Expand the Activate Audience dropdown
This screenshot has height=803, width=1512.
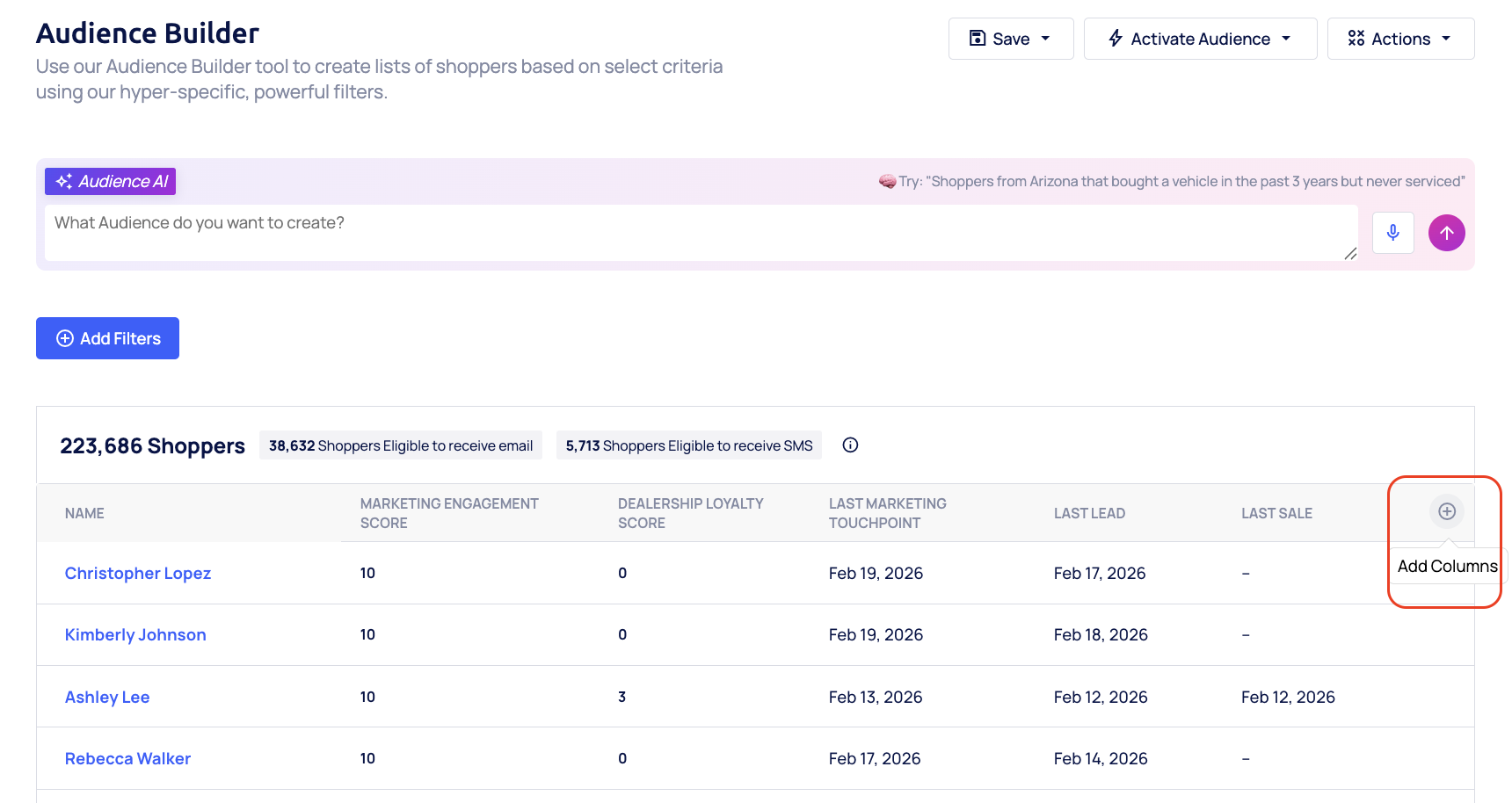[x=1287, y=38]
